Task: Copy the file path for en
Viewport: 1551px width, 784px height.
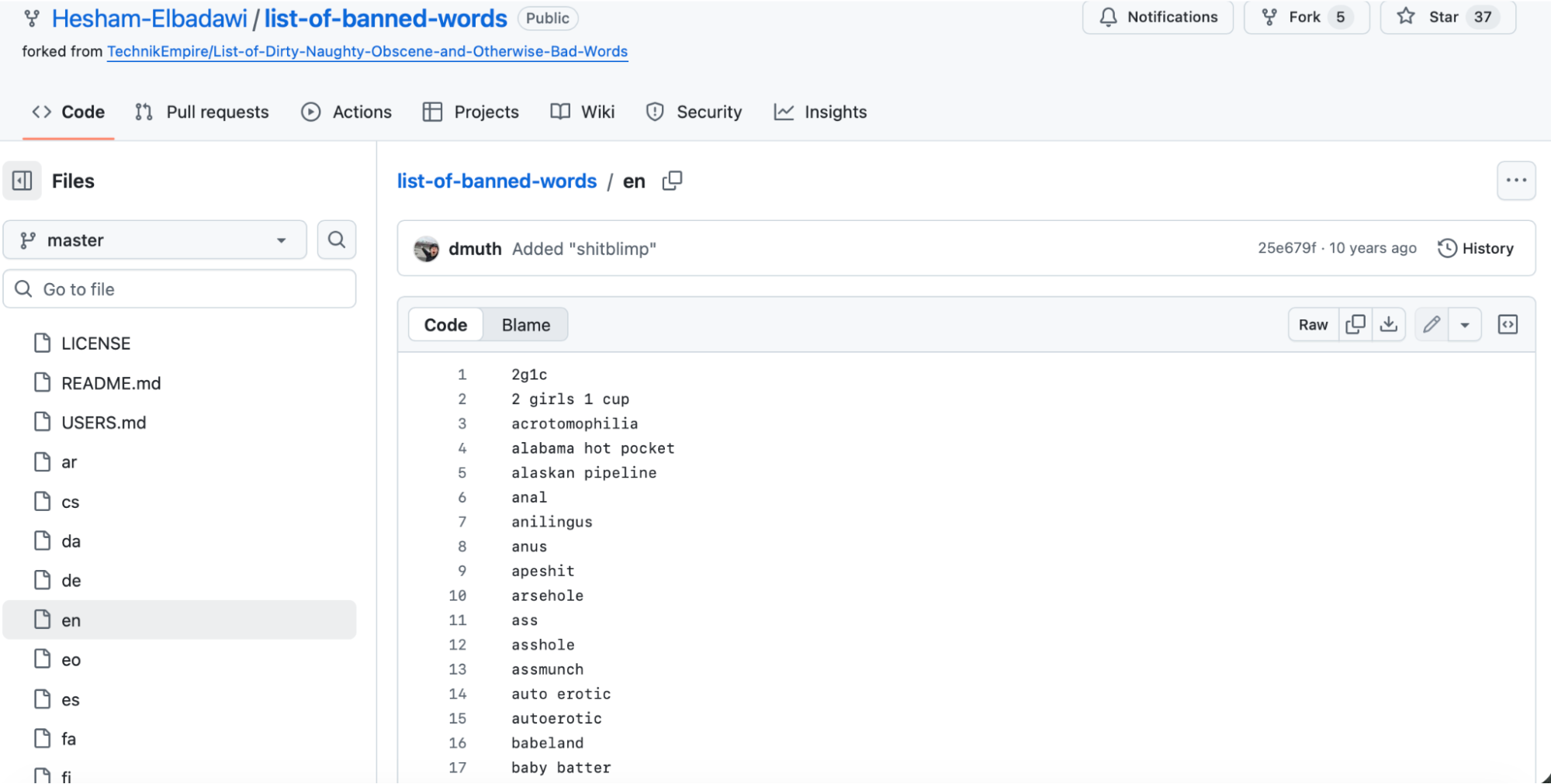Action: pyautogui.click(x=671, y=181)
